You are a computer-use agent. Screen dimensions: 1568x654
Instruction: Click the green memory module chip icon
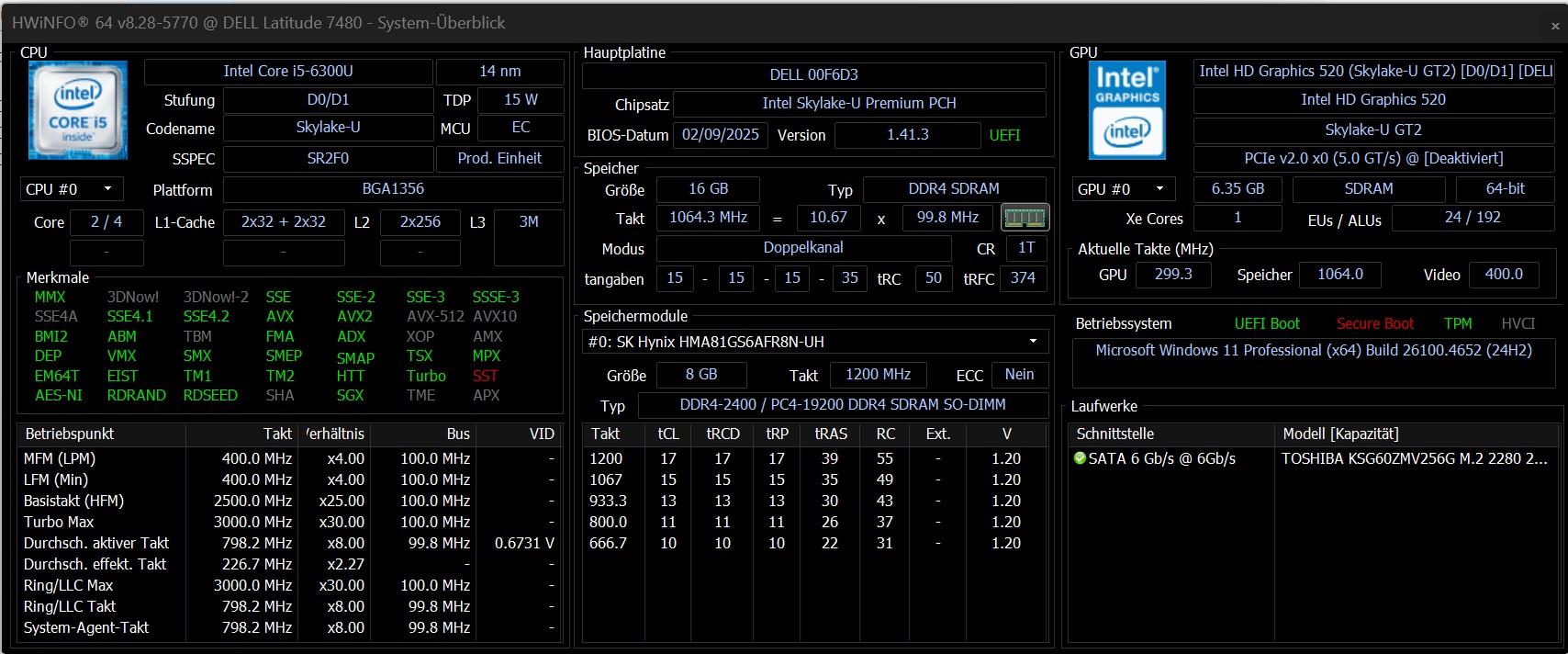coord(1025,218)
